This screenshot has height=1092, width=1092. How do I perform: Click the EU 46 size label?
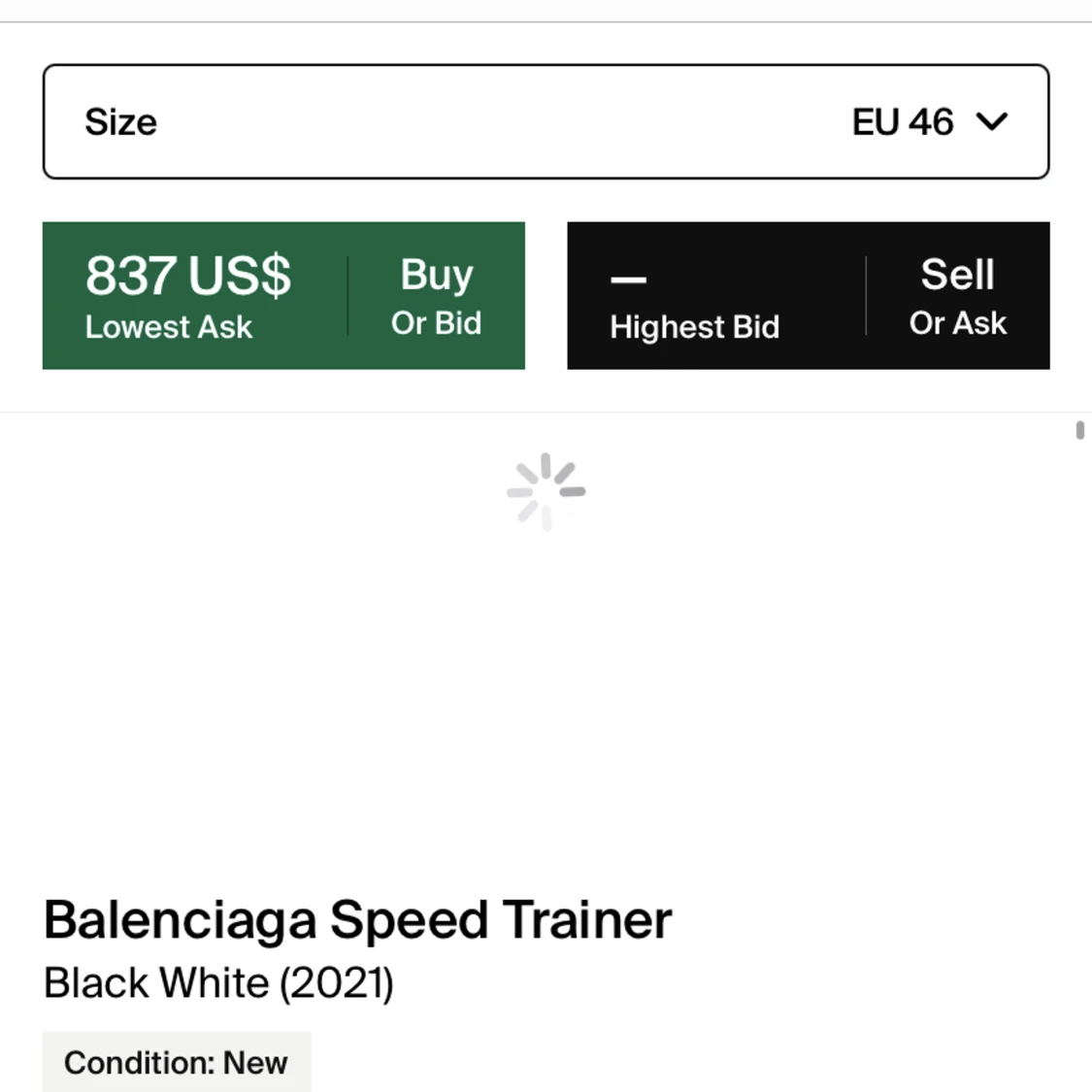coord(903,122)
